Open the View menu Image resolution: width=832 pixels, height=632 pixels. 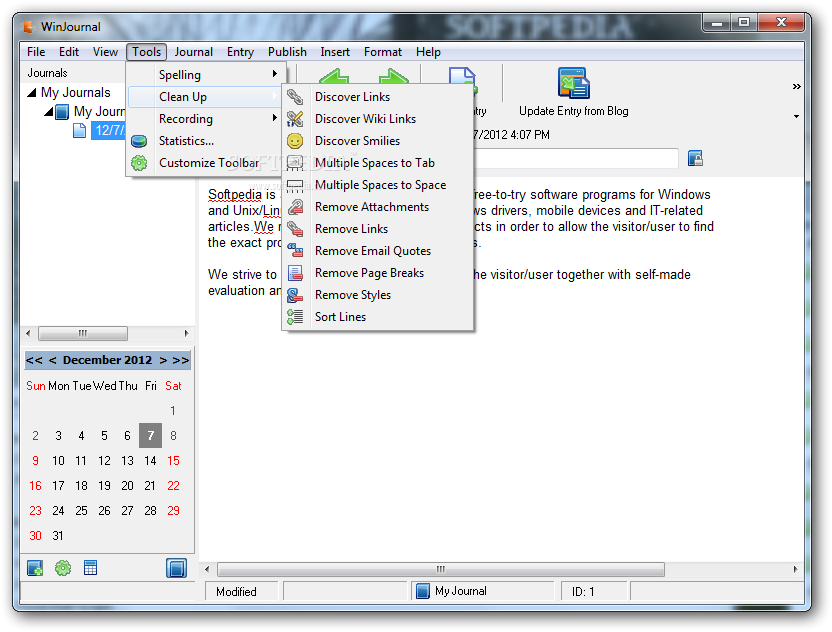coord(105,52)
